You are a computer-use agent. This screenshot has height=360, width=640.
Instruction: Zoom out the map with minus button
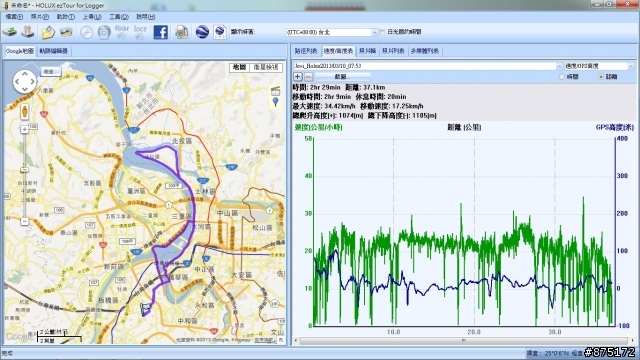24,221
